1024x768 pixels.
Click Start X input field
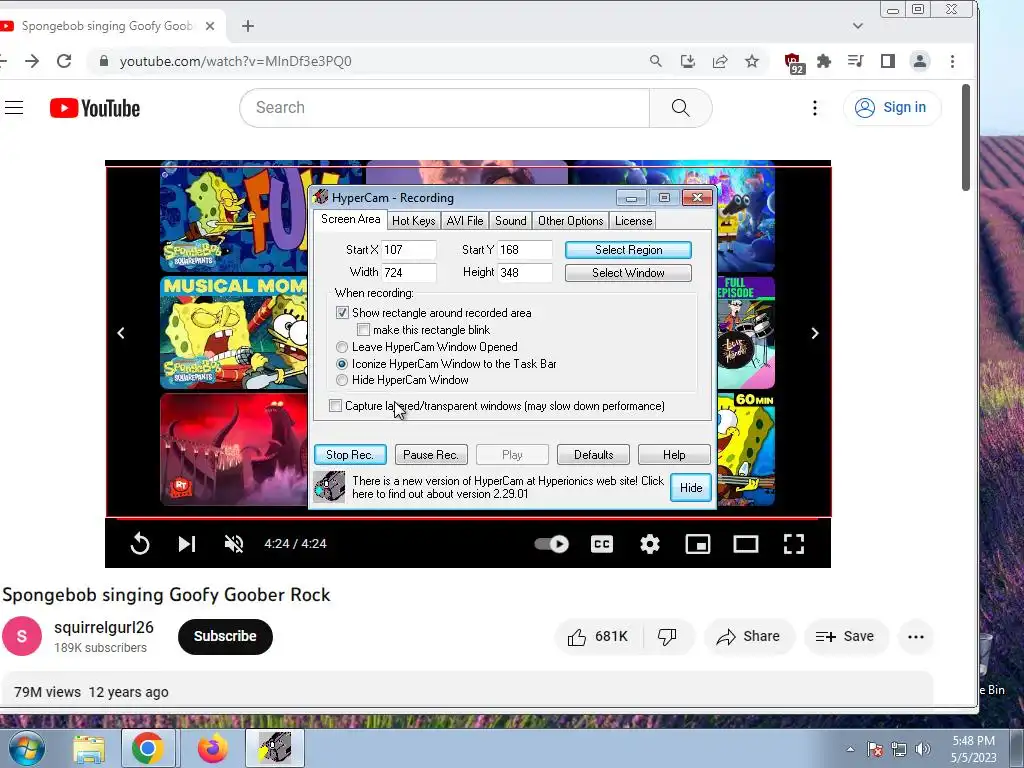409,250
